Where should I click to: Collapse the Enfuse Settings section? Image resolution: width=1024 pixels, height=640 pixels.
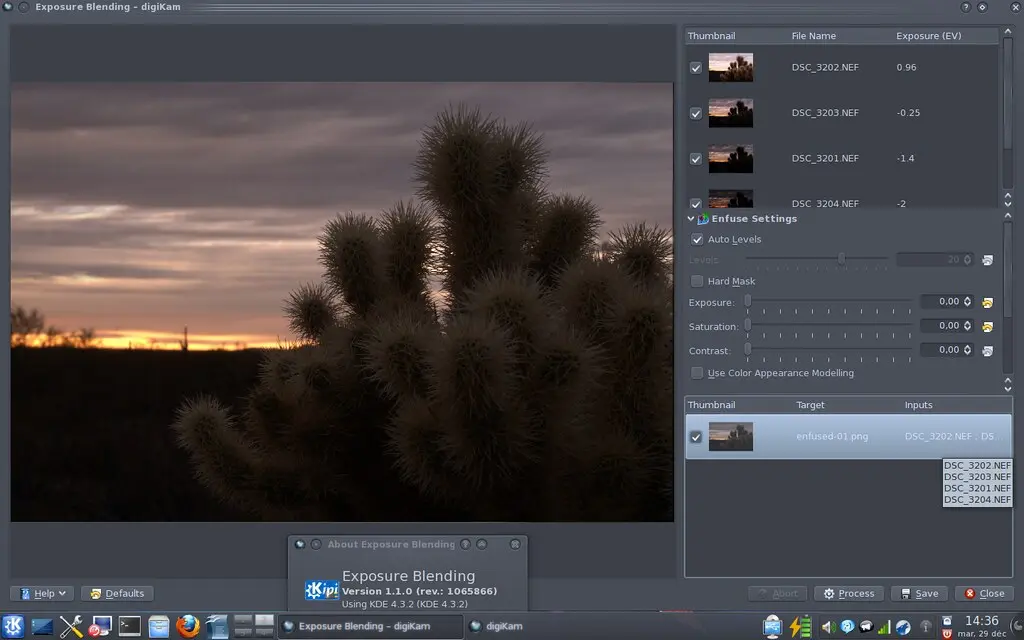point(690,219)
